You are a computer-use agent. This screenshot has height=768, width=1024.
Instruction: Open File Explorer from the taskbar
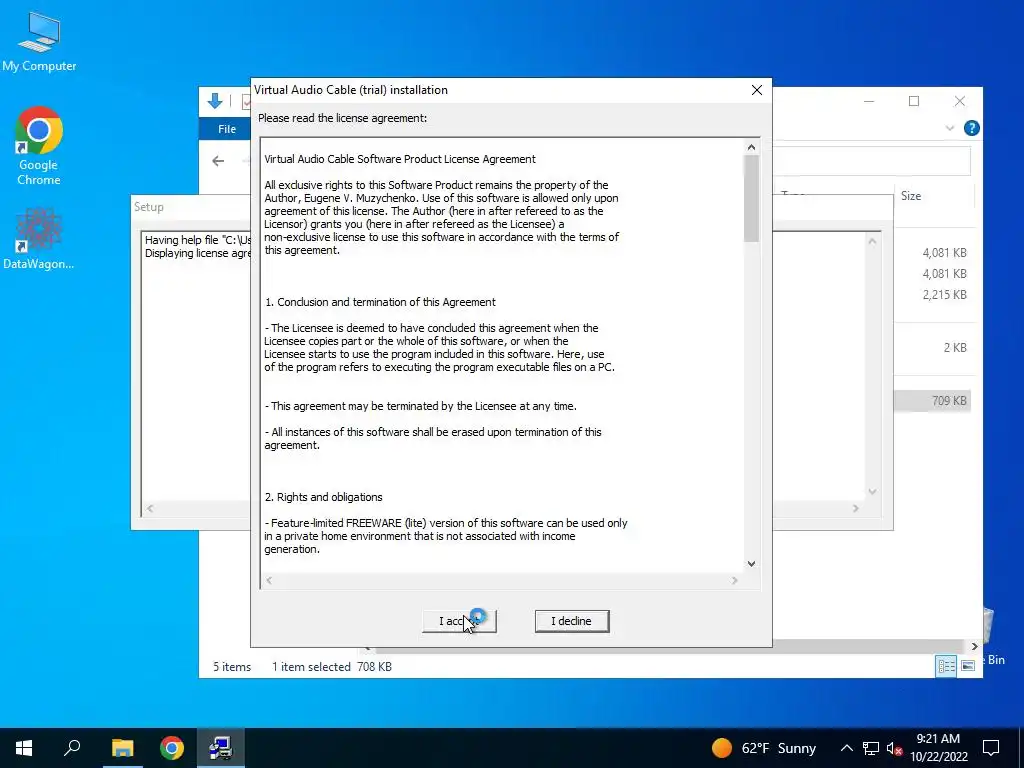click(122, 748)
